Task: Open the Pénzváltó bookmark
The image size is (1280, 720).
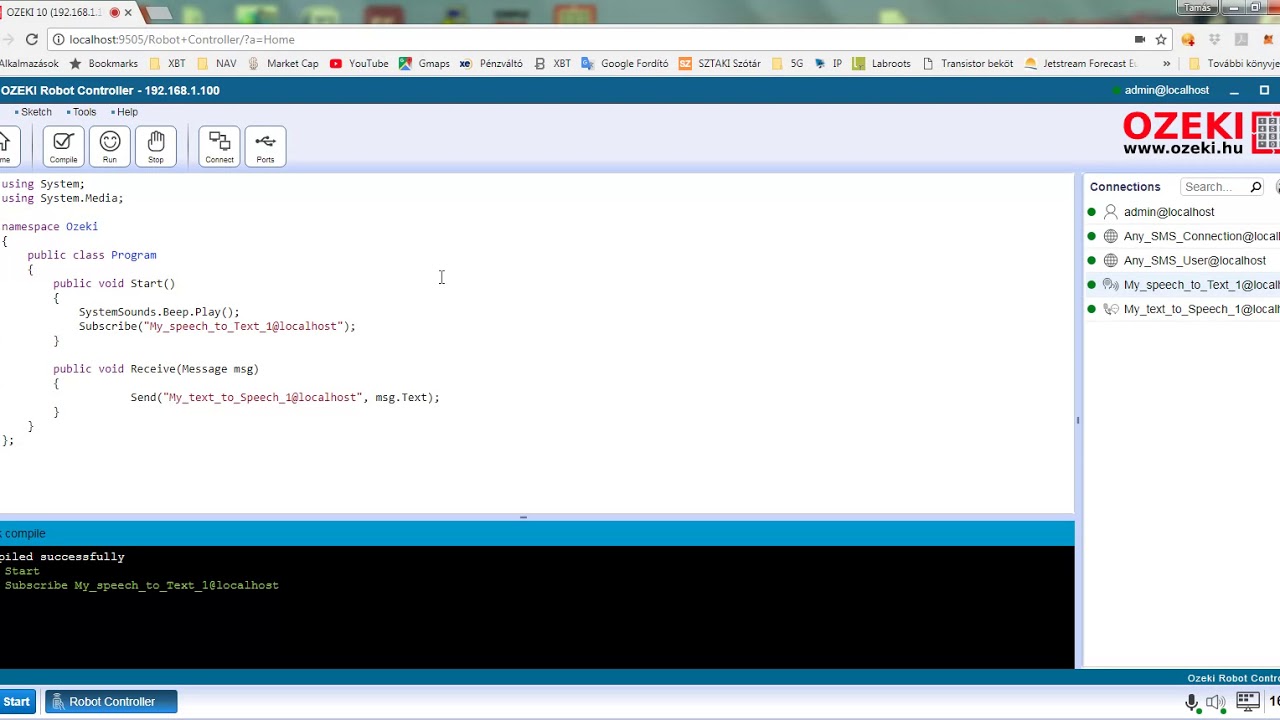Action: (x=491, y=63)
